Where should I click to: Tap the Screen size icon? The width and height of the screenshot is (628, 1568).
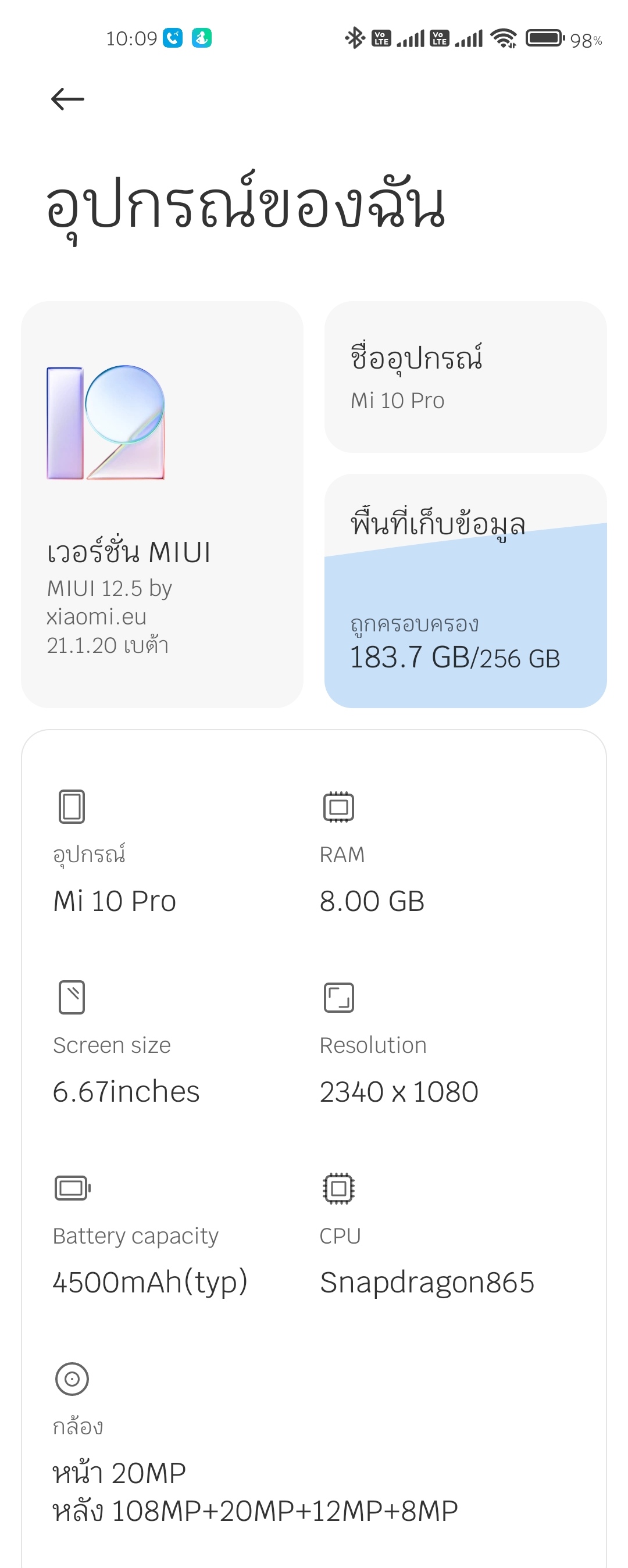pyautogui.click(x=72, y=997)
